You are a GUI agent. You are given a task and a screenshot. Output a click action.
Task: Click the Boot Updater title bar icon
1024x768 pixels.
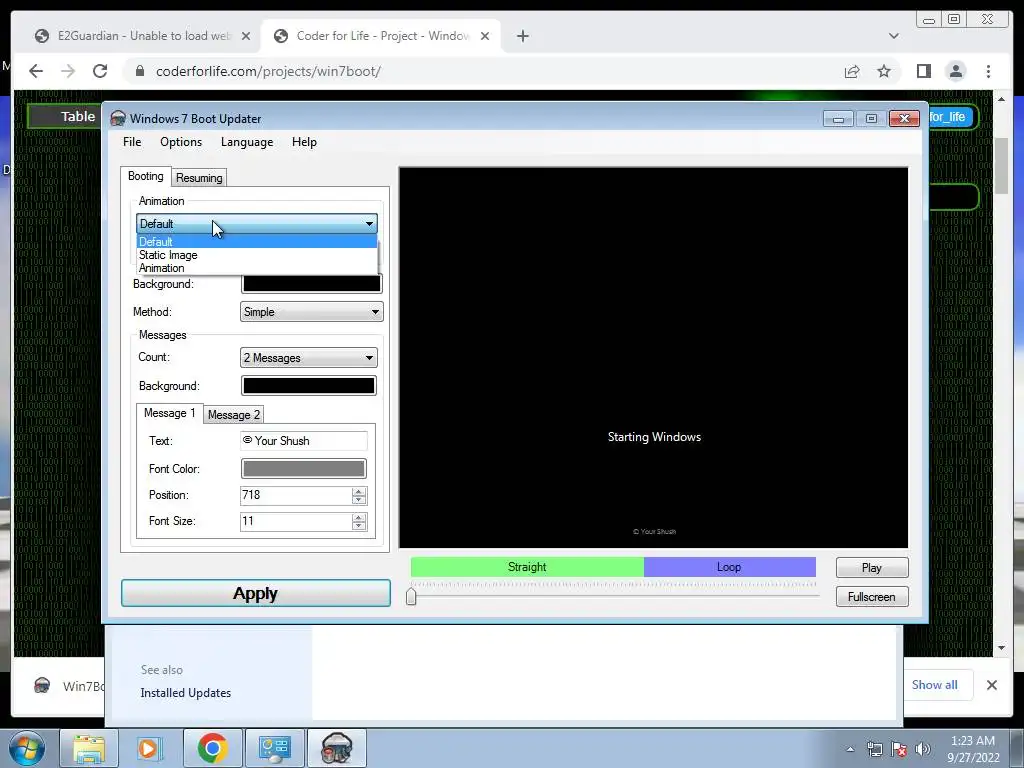pos(118,118)
